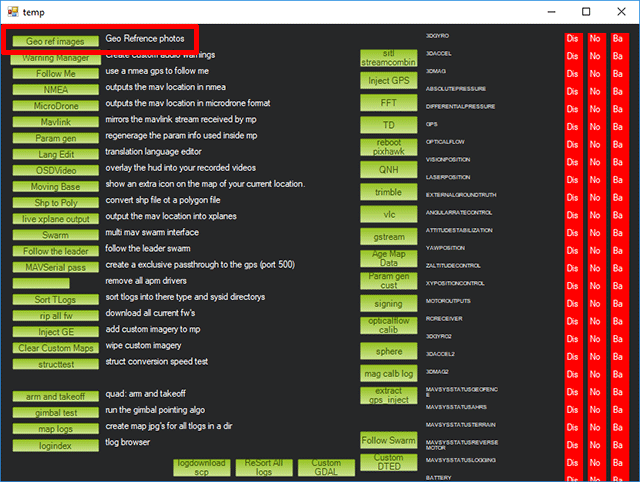Click the Geo ref images button

[x=55, y=41]
